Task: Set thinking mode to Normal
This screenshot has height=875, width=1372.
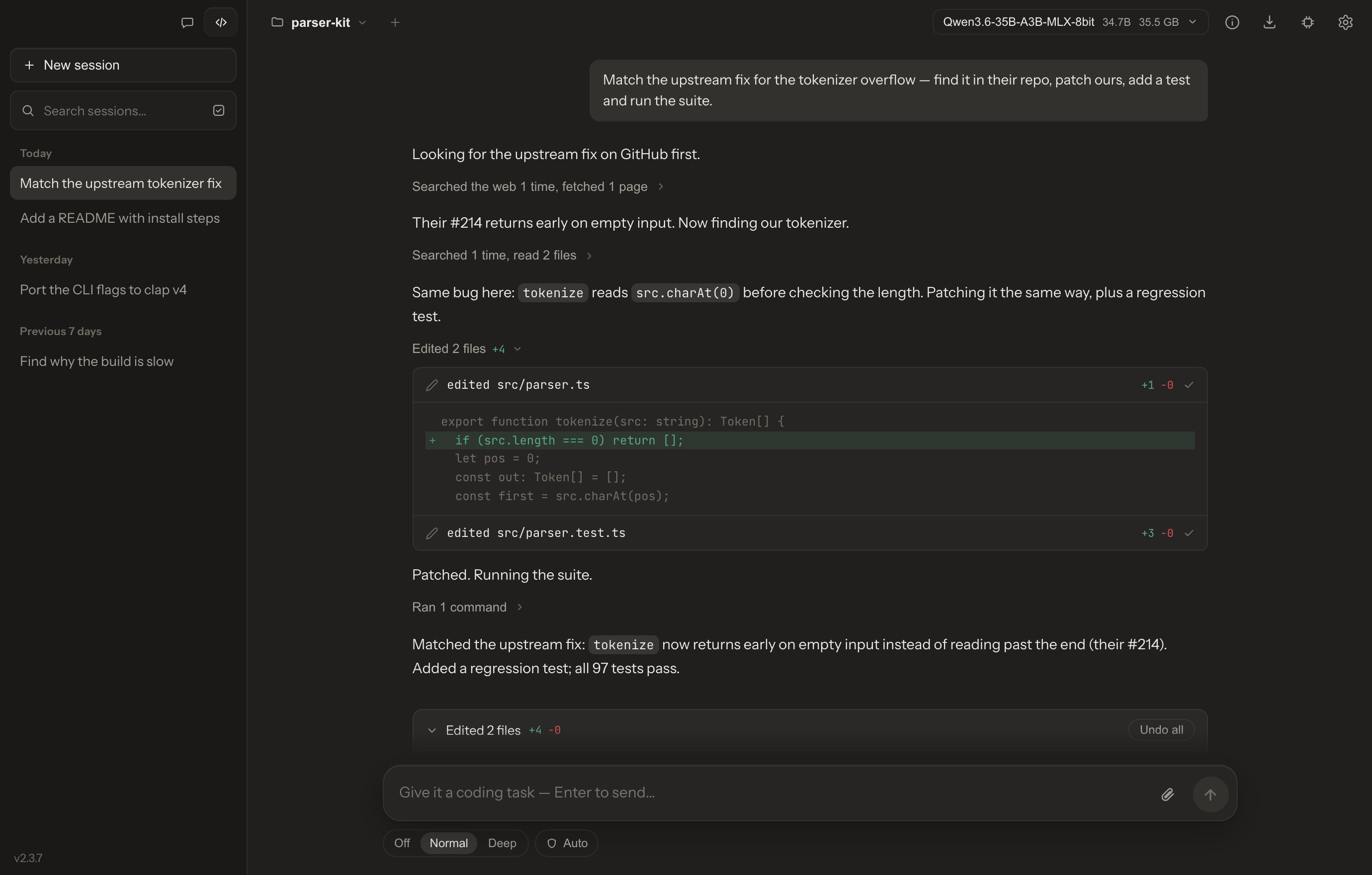Action: 448,843
